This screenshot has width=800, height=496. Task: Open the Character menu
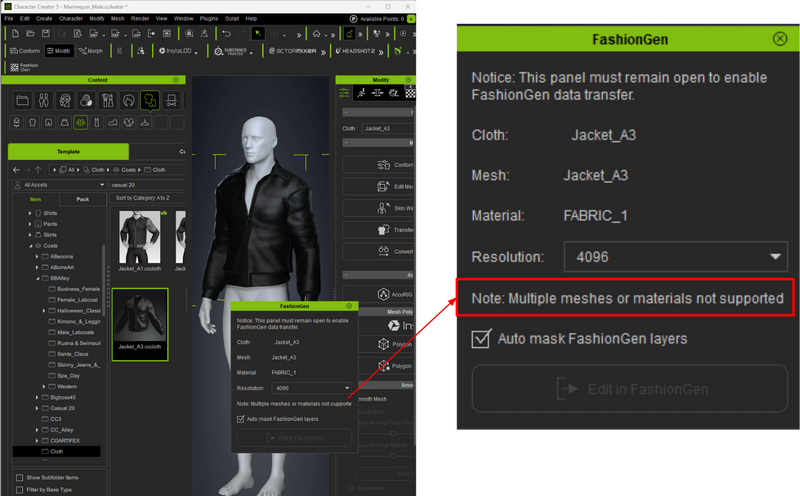click(x=70, y=18)
